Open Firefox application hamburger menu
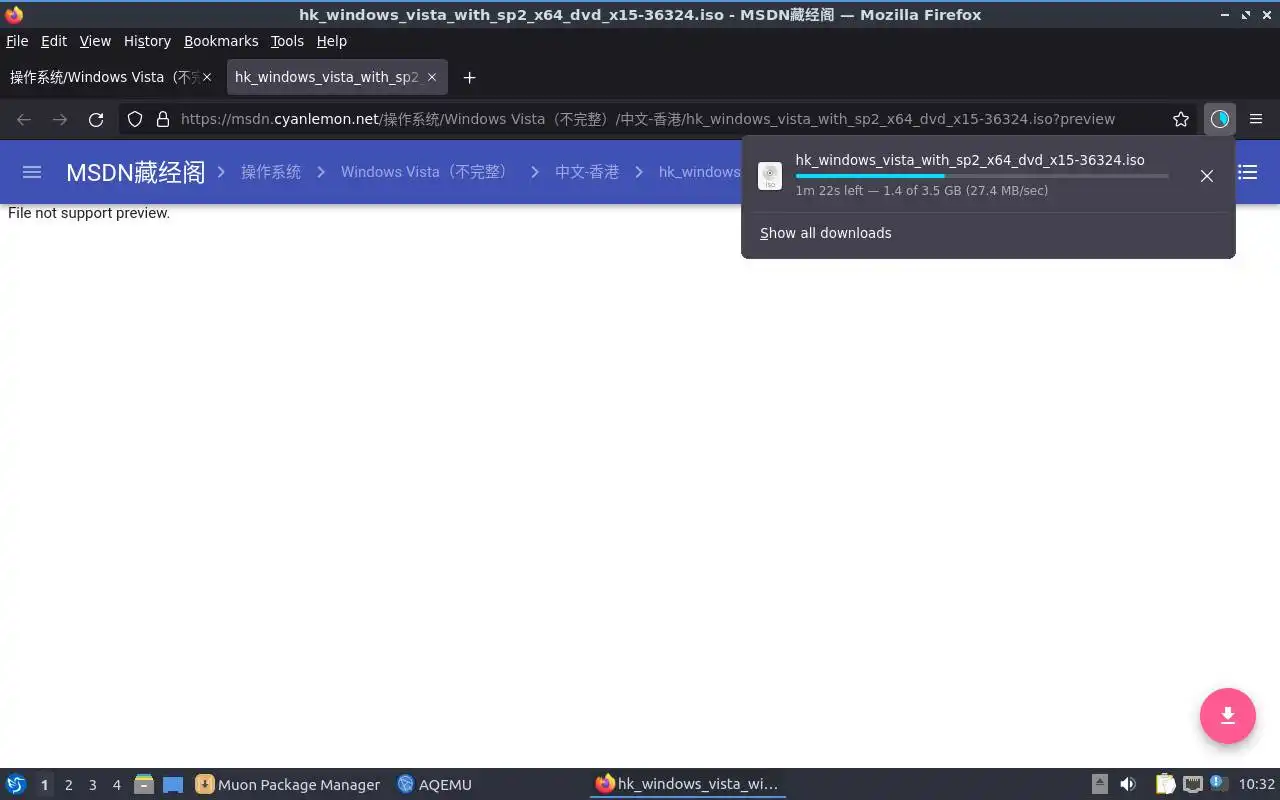The height and width of the screenshot is (800, 1280). (x=1256, y=119)
